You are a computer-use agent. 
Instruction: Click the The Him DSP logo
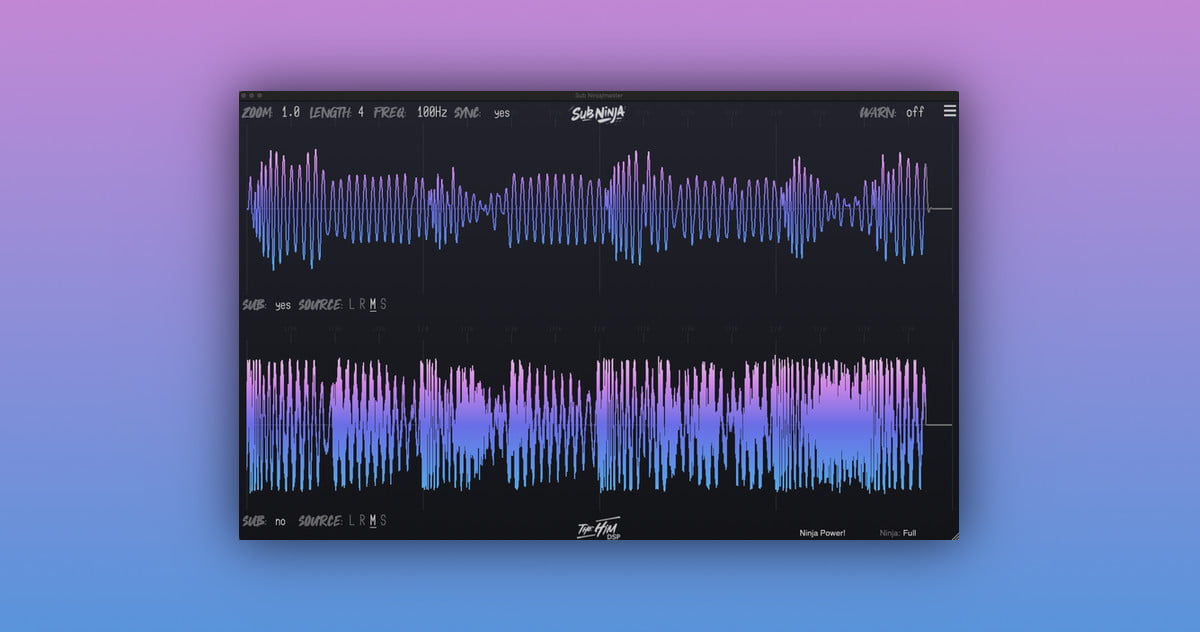[x=597, y=529]
